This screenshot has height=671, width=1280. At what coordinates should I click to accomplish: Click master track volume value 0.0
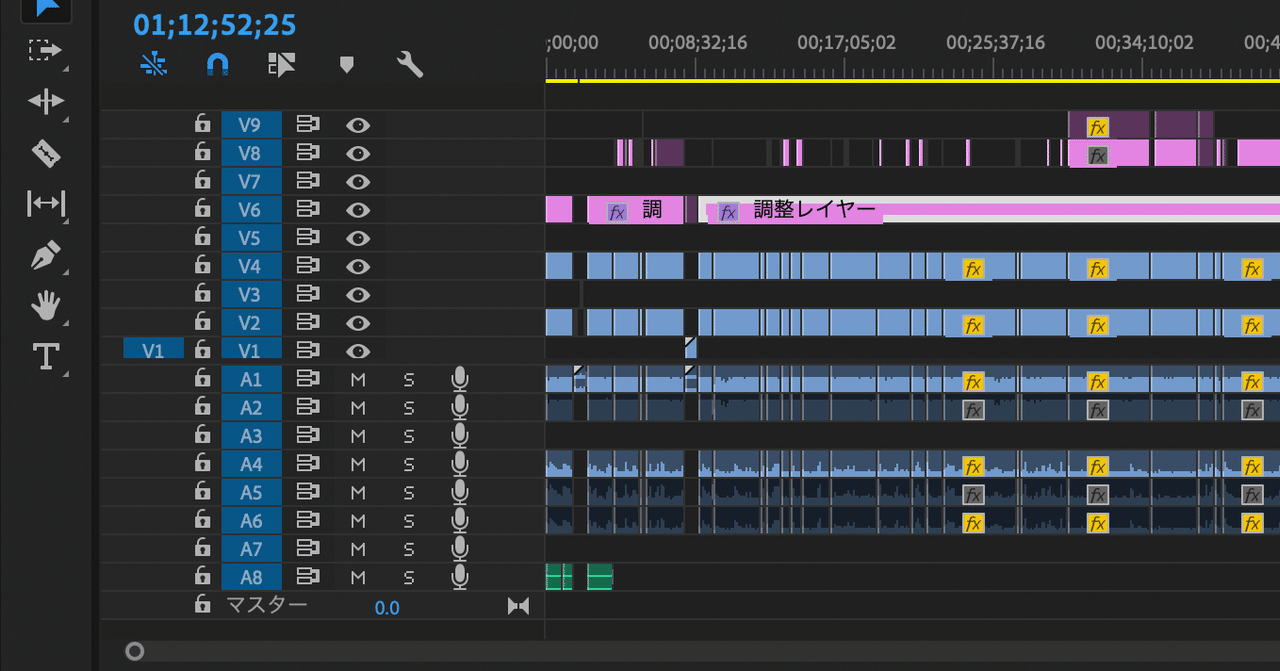(387, 607)
